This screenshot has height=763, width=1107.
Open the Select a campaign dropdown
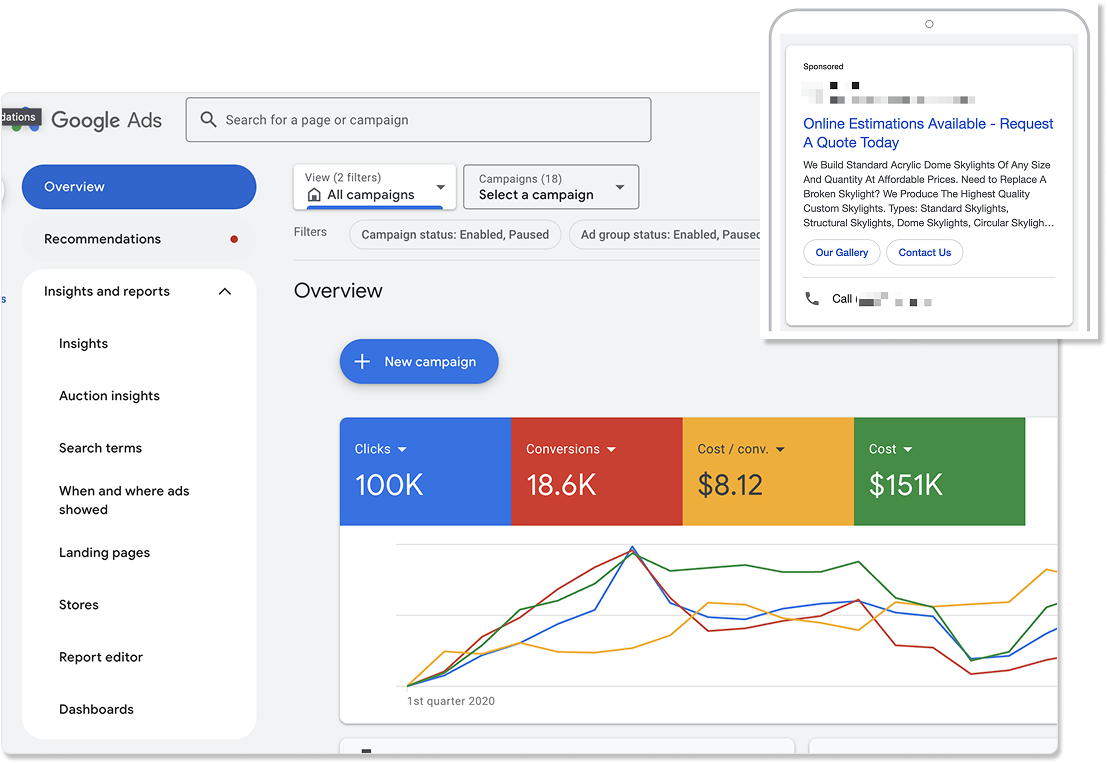coord(551,187)
